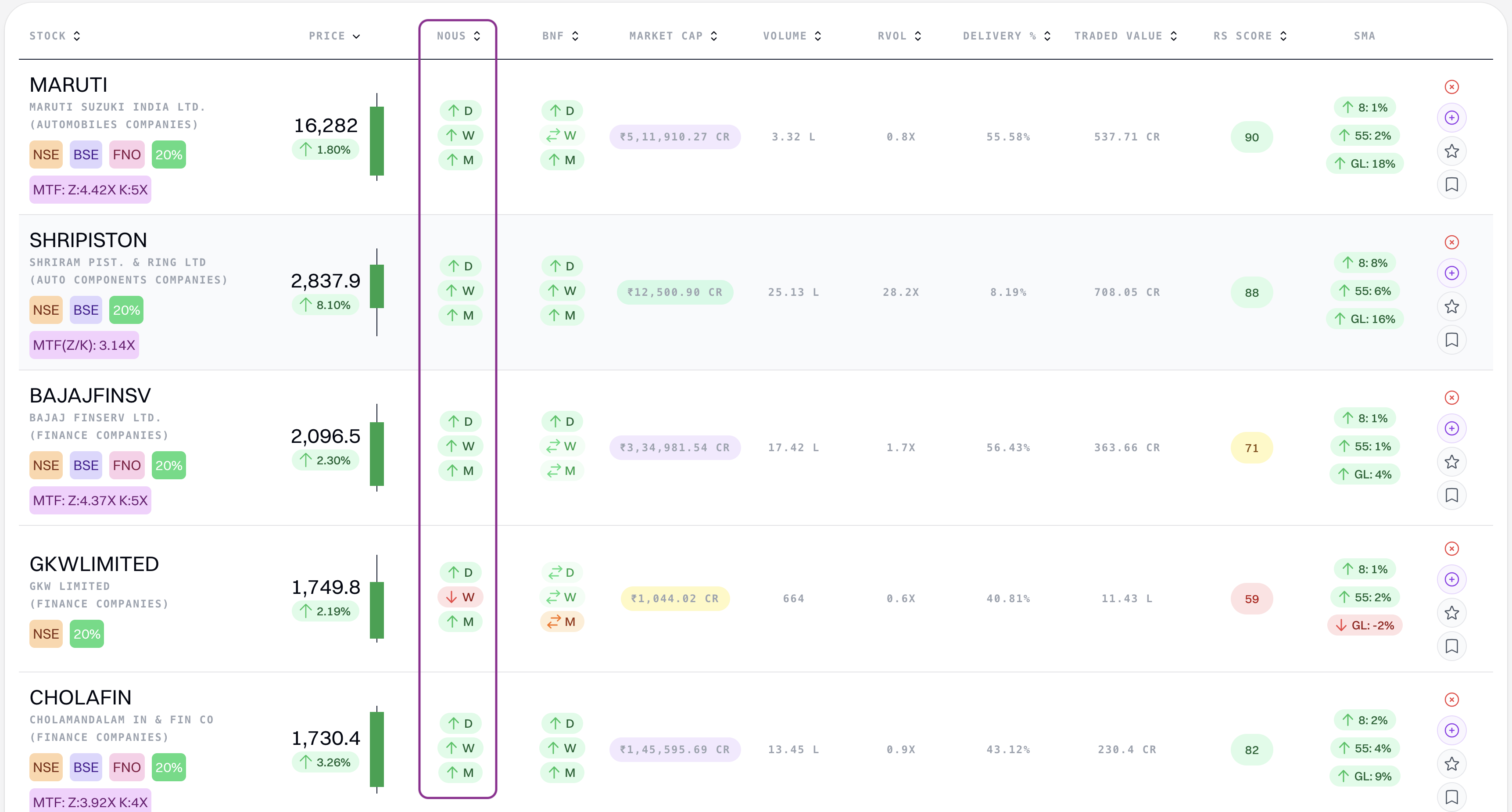Click the RS score 59 badge

1251,599
